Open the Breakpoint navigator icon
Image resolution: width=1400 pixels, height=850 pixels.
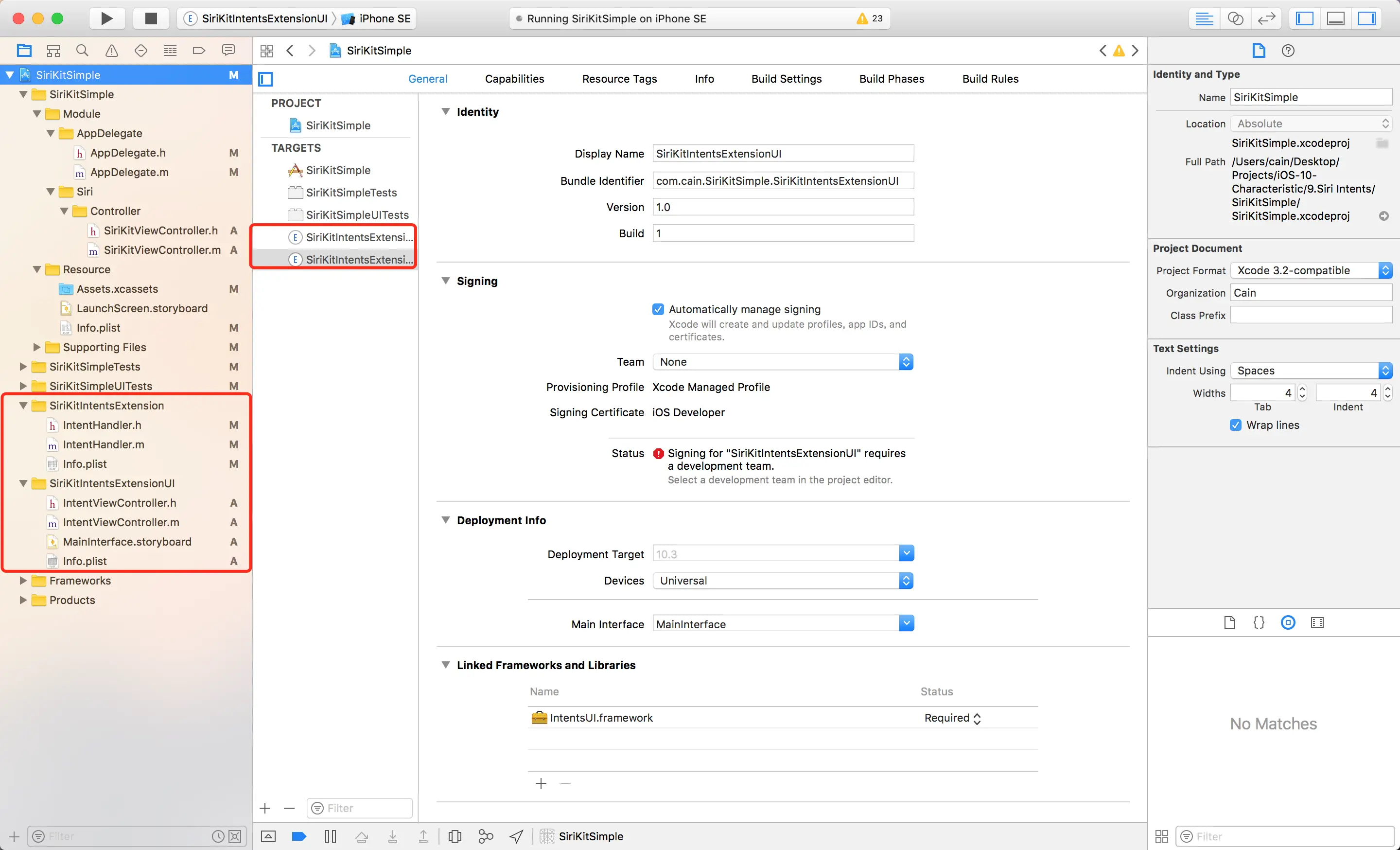pyautogui.click(x=199, y=51)
